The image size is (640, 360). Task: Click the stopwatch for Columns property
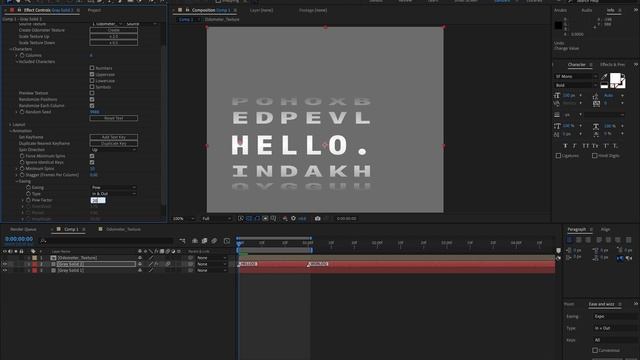(x=22, y=55)
